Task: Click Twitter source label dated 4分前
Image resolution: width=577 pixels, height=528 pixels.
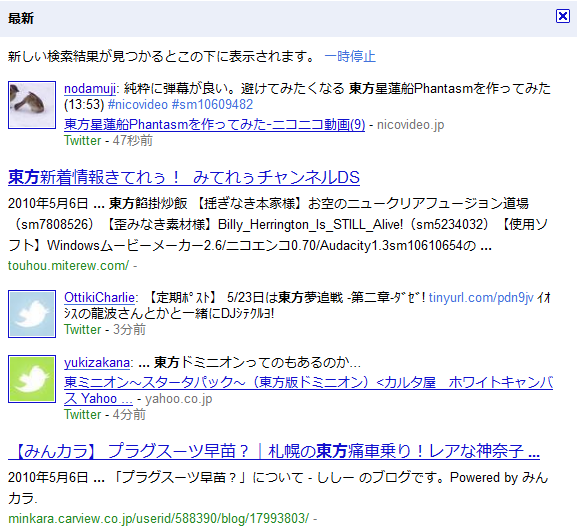Action: [82, 415]
